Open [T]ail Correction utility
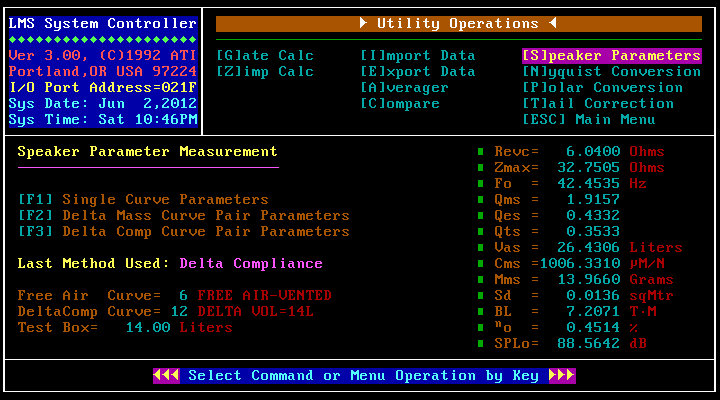 click(x=598, y=104)
